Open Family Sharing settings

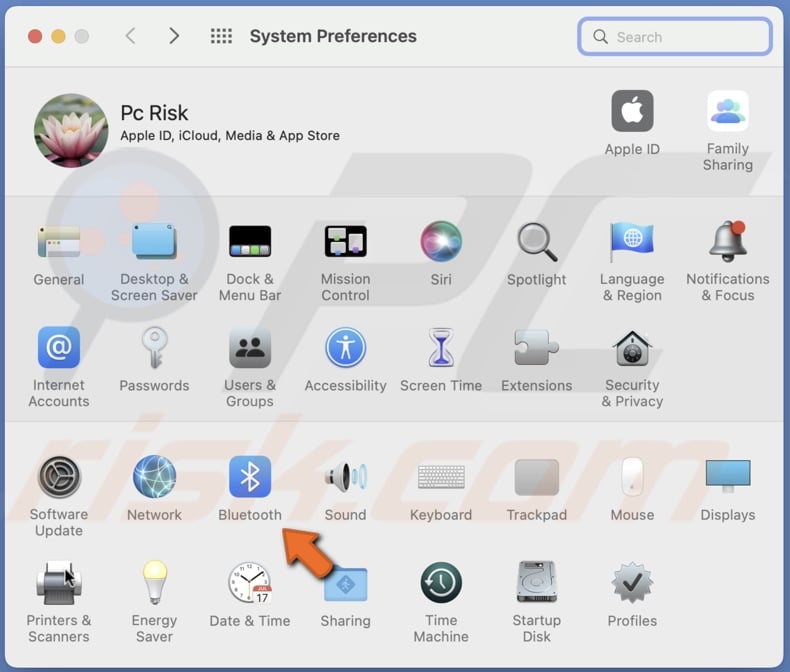[x=728, y=112]
